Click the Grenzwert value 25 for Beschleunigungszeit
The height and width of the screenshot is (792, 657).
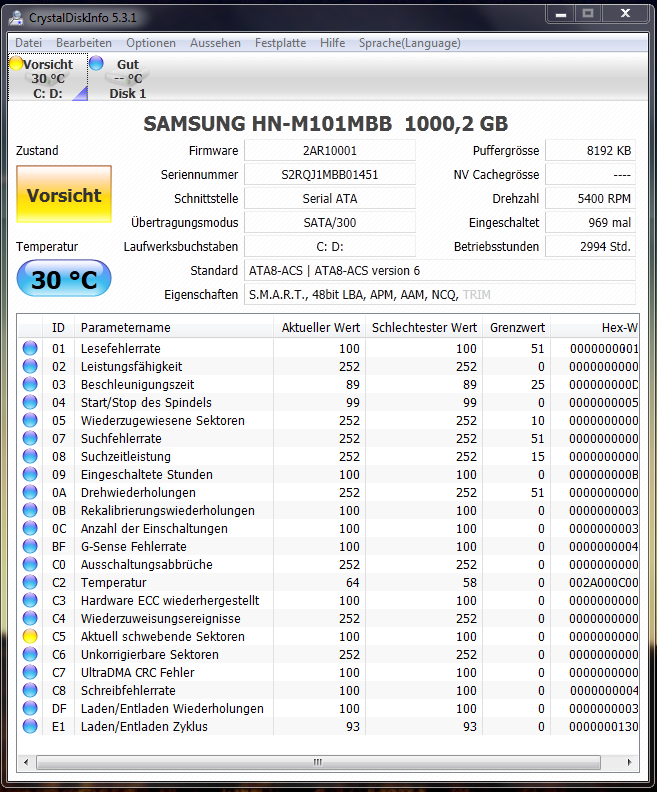[537, 384]
